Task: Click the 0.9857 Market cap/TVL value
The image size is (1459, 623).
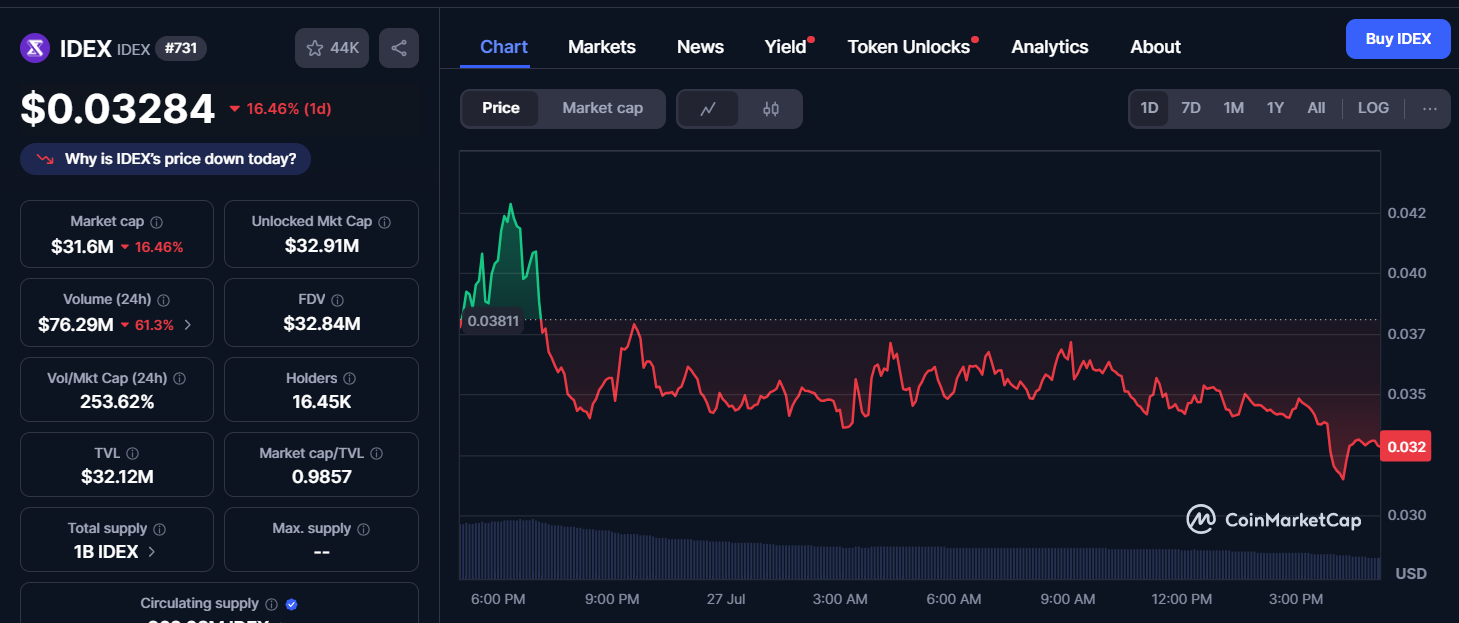Action: pyautogui.click(x=321, y=477)
